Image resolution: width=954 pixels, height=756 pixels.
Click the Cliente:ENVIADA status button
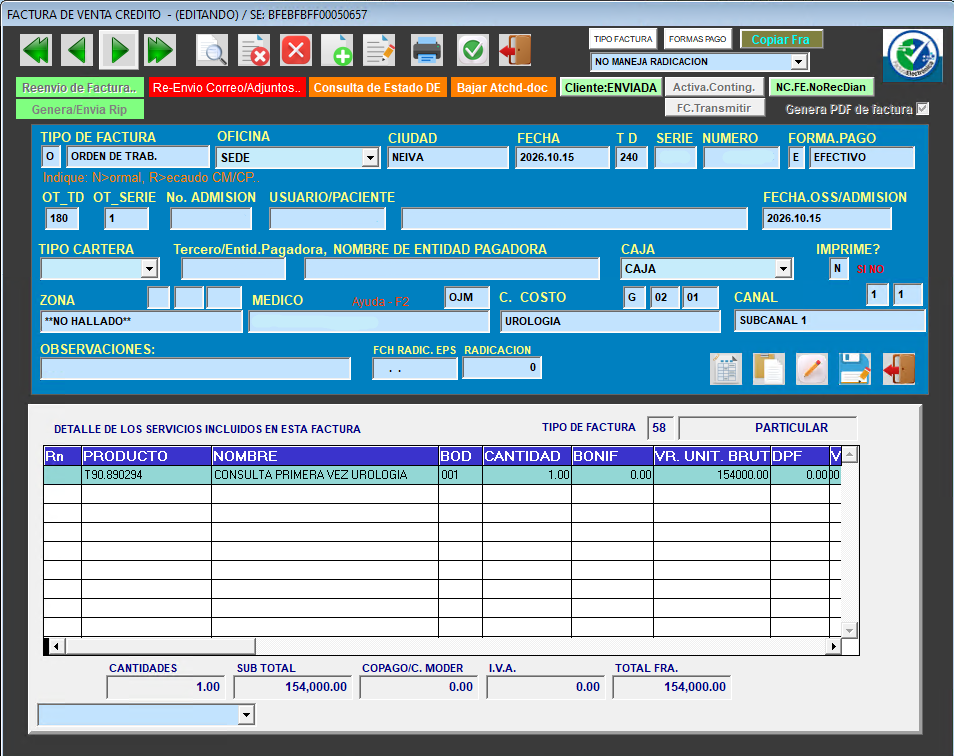click(610, 88)
